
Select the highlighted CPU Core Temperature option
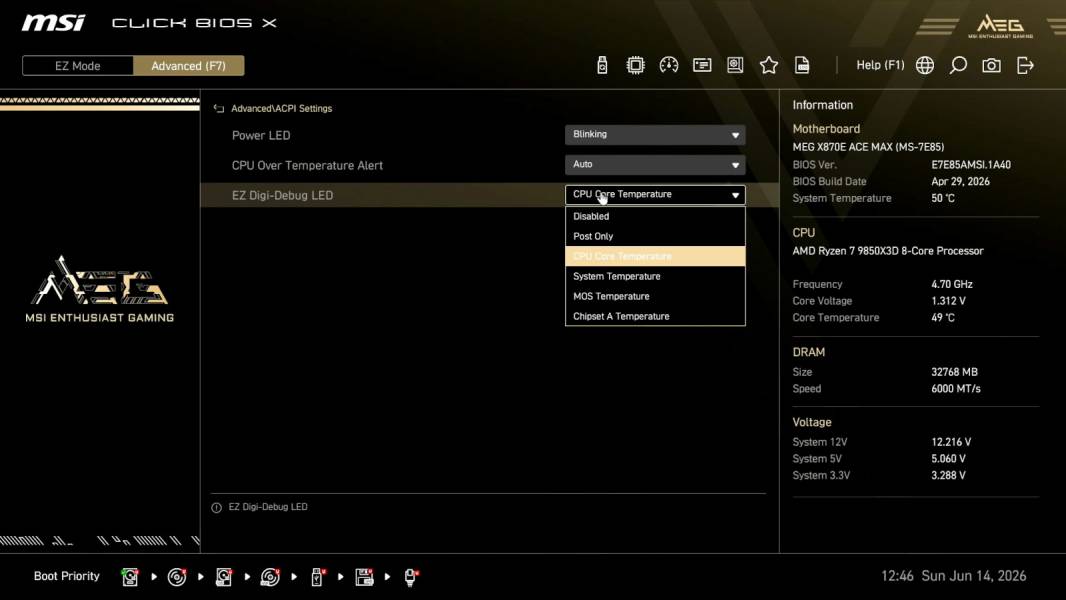pos(655,256)
